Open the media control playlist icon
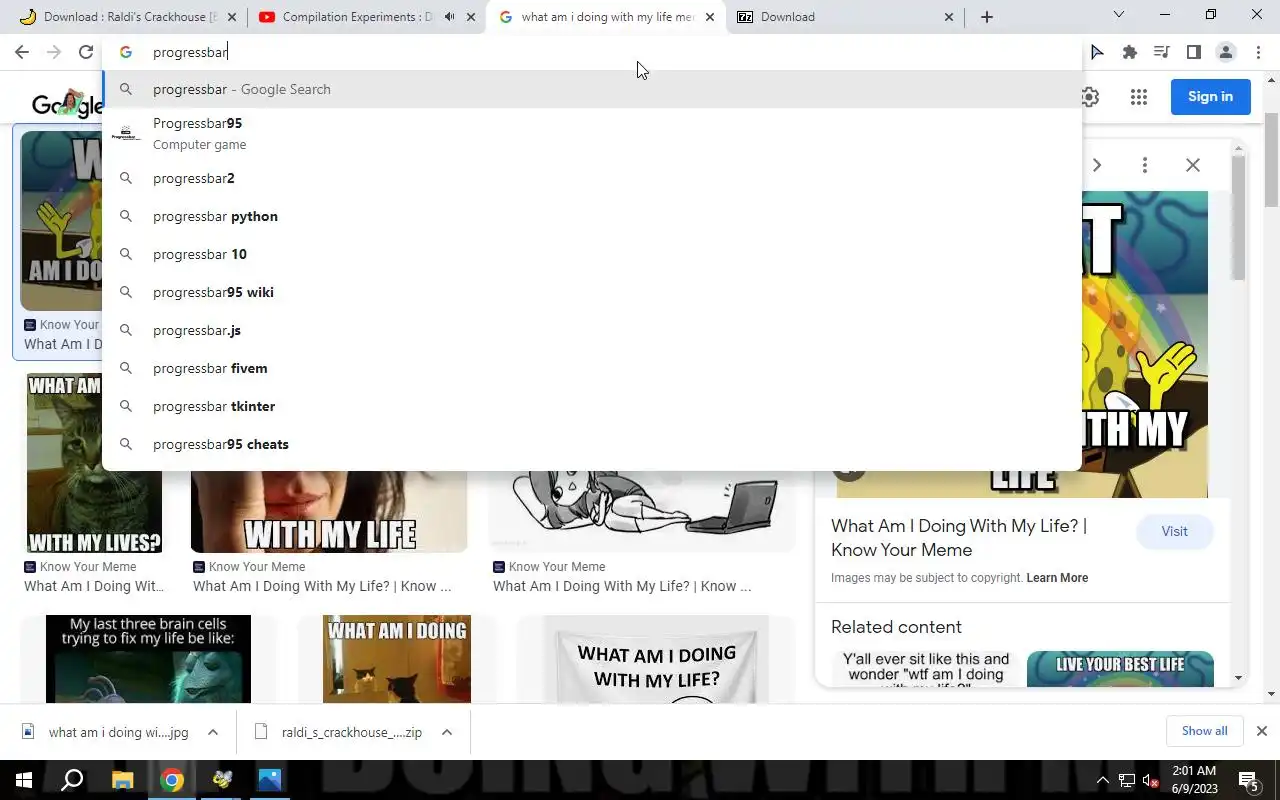 (1162, 52)
